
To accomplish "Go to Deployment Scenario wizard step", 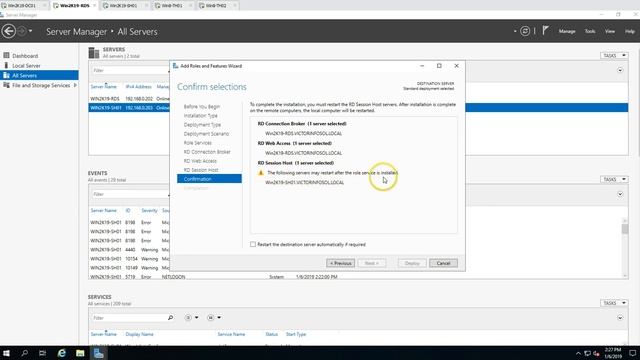I will click(x=206, y=133).
